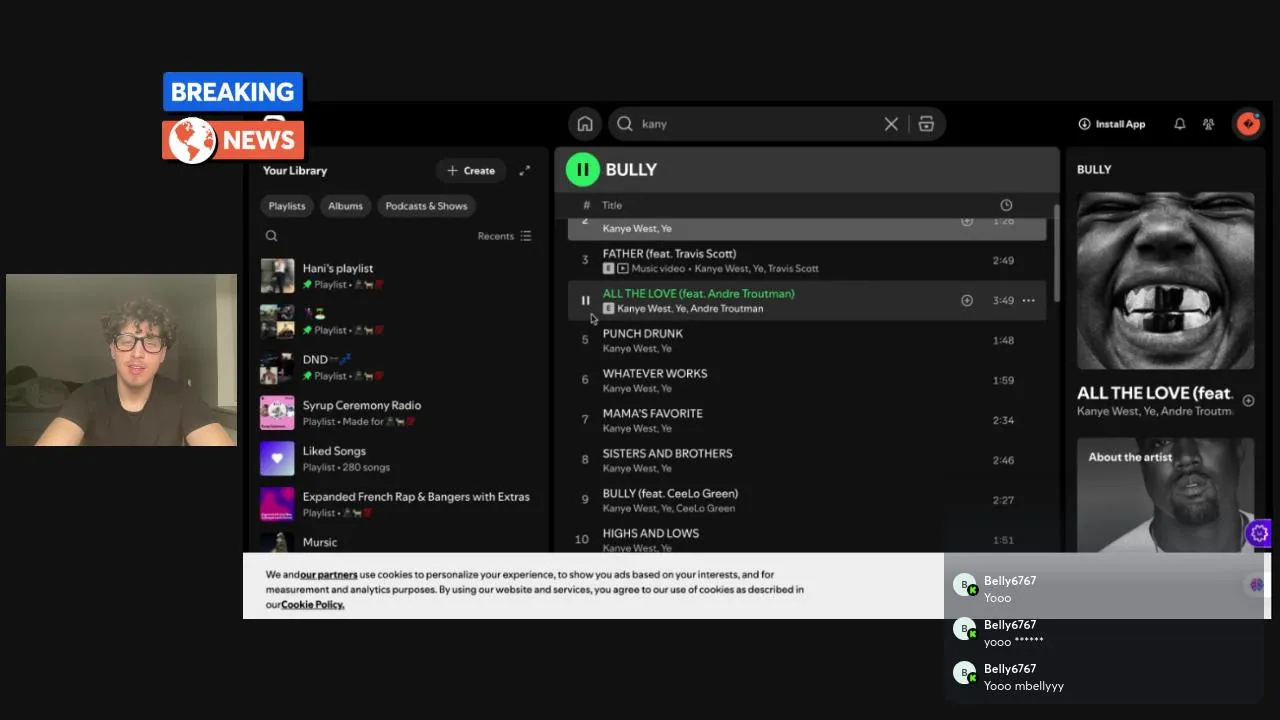
Task: Filter library by Albums chip
Action: pos(345,206)
